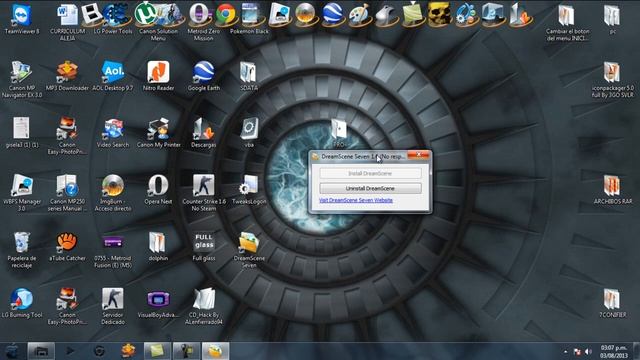Click the disabled Install DreamScene button
The image size is (640, 360).
(x=370, y=173)
